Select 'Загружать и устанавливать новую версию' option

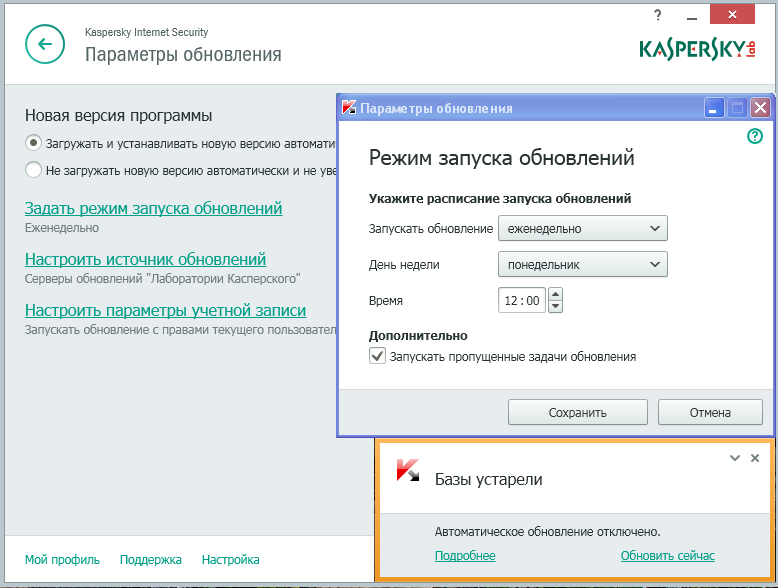pyautogui.click(x=33, y=143)
